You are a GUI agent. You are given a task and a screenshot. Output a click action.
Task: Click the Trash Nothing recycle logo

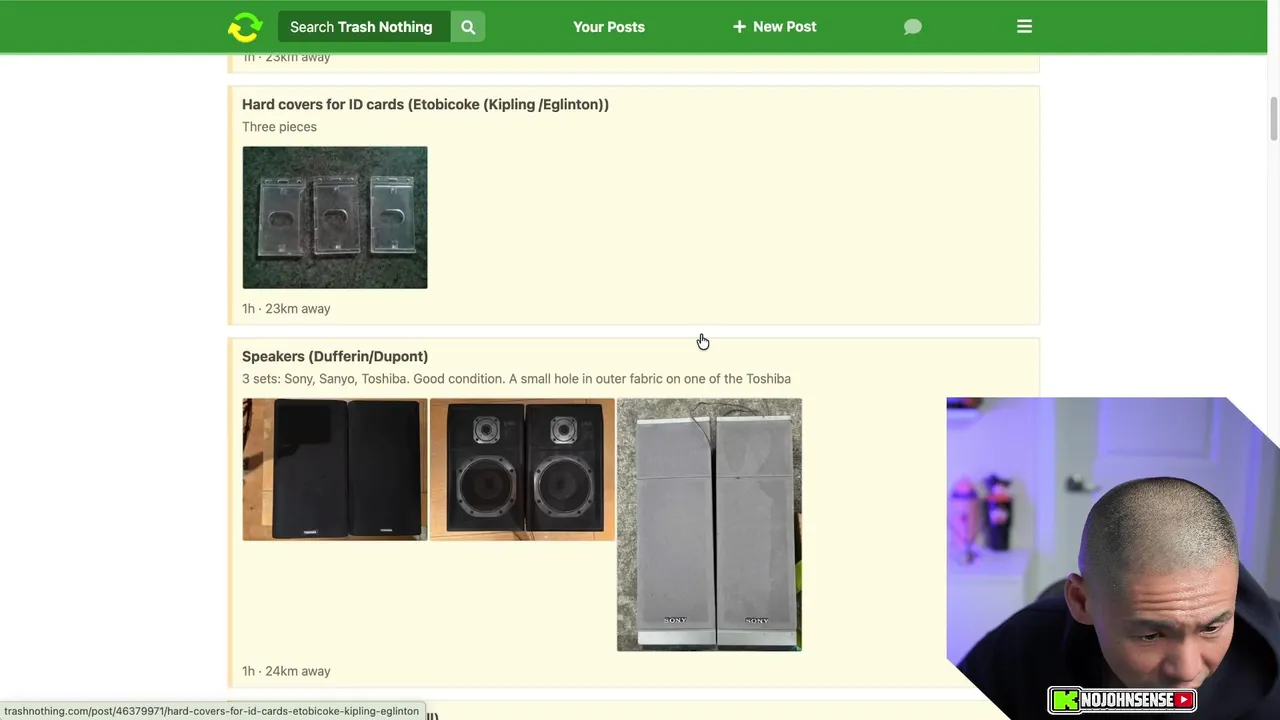[245, 27]
